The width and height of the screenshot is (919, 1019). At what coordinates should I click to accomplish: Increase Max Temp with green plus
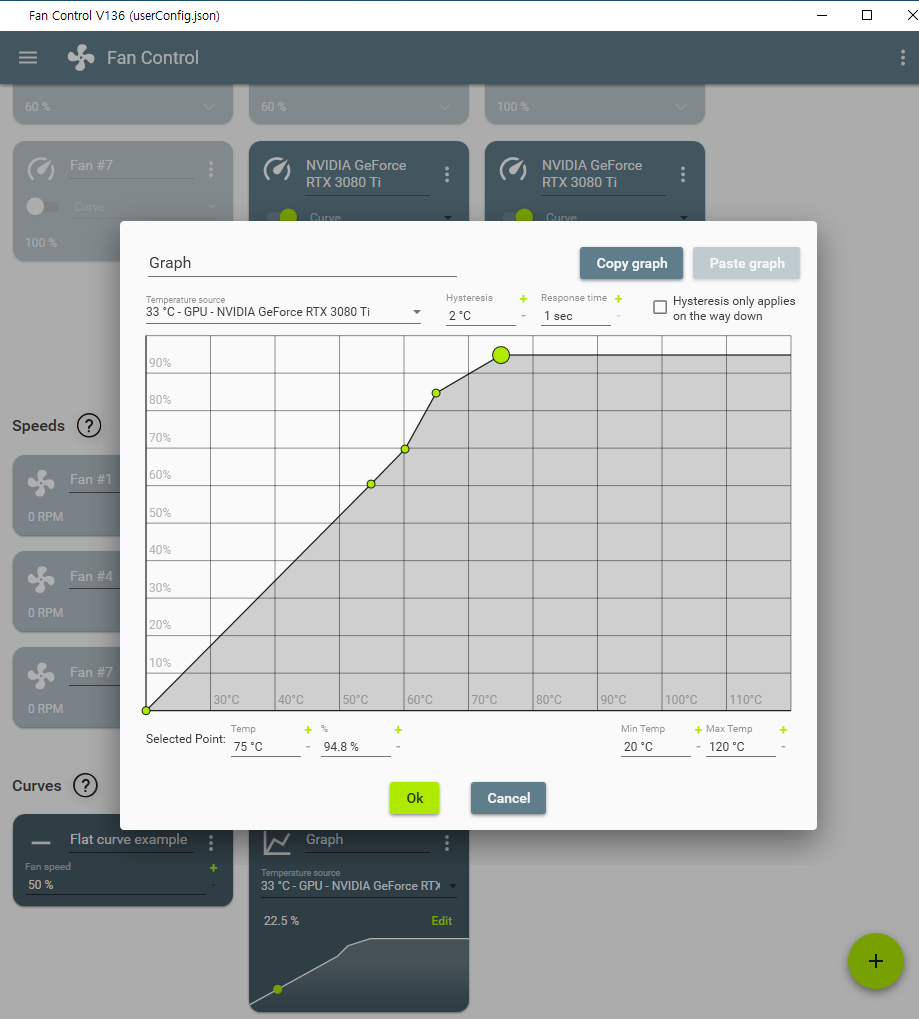click(783, 730)
